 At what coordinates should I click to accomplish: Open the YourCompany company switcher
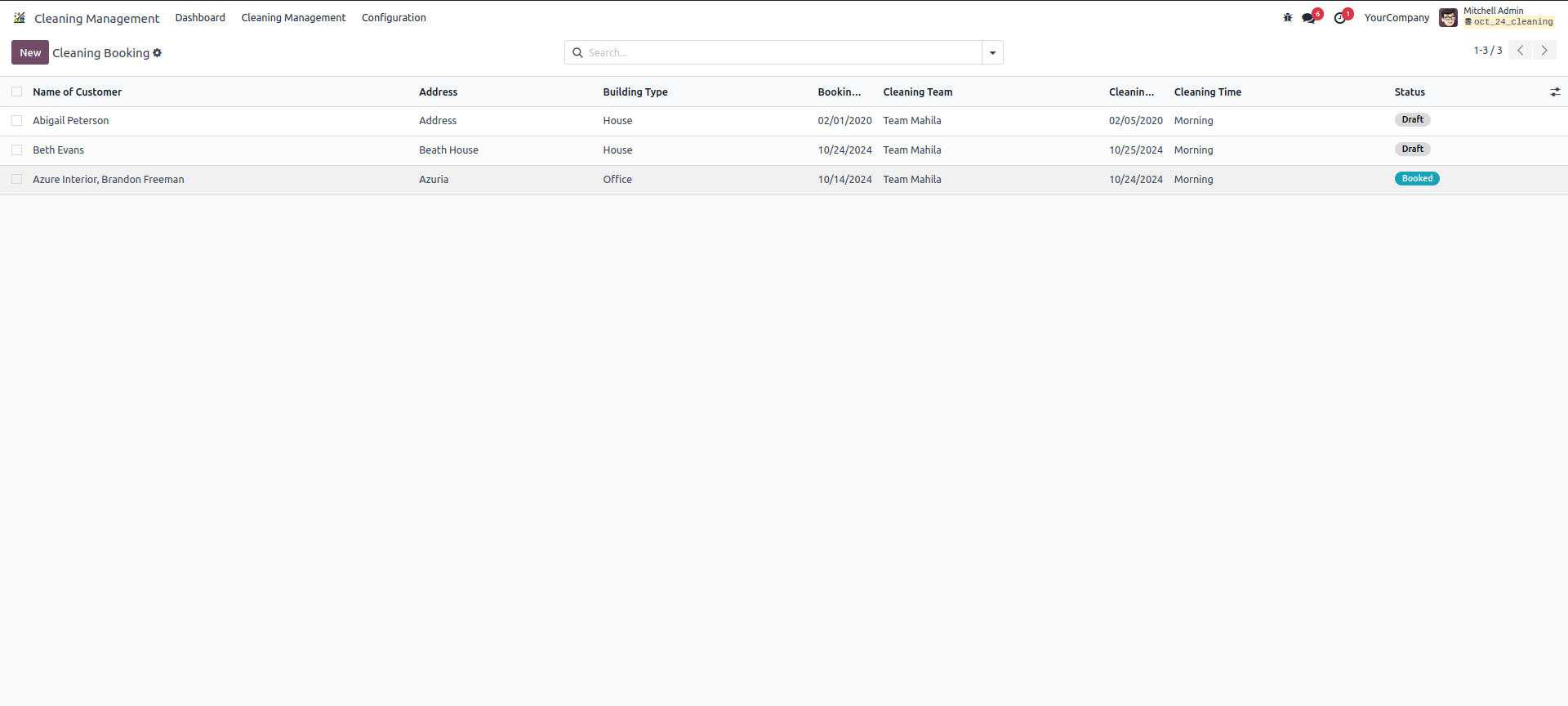tap(1396, 18)
